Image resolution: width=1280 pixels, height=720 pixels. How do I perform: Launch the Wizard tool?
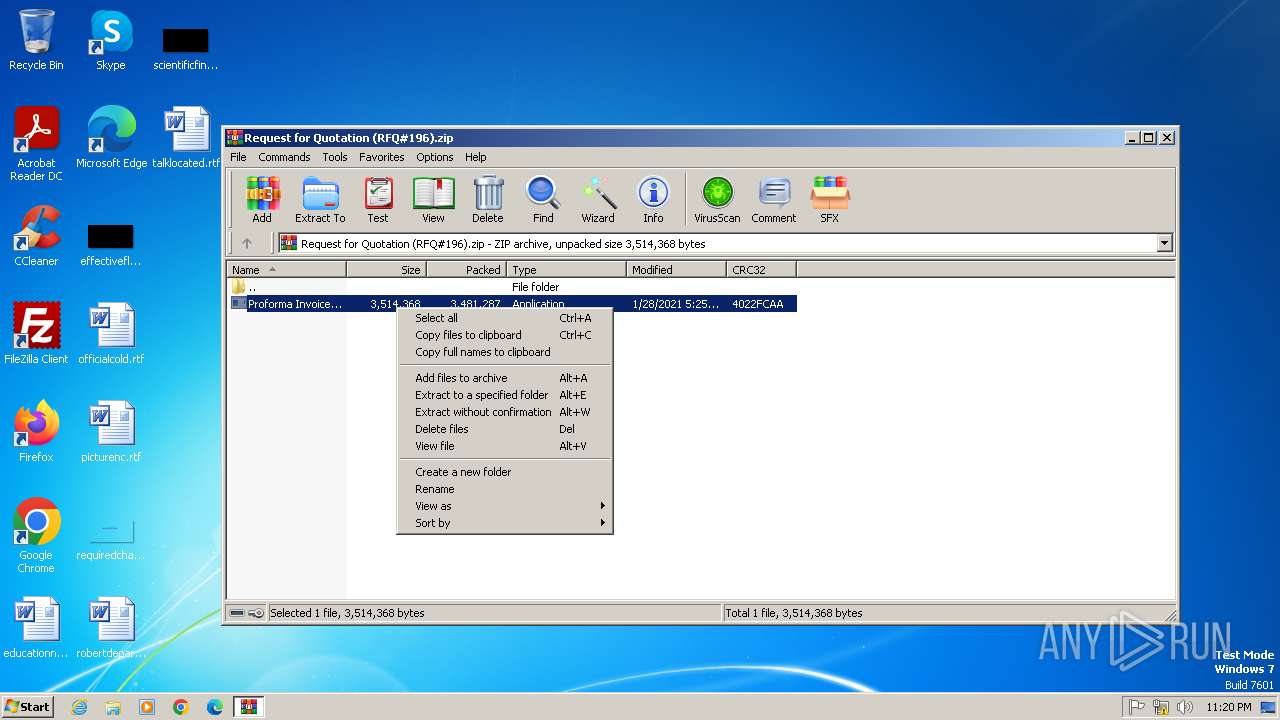coord(598,200)
